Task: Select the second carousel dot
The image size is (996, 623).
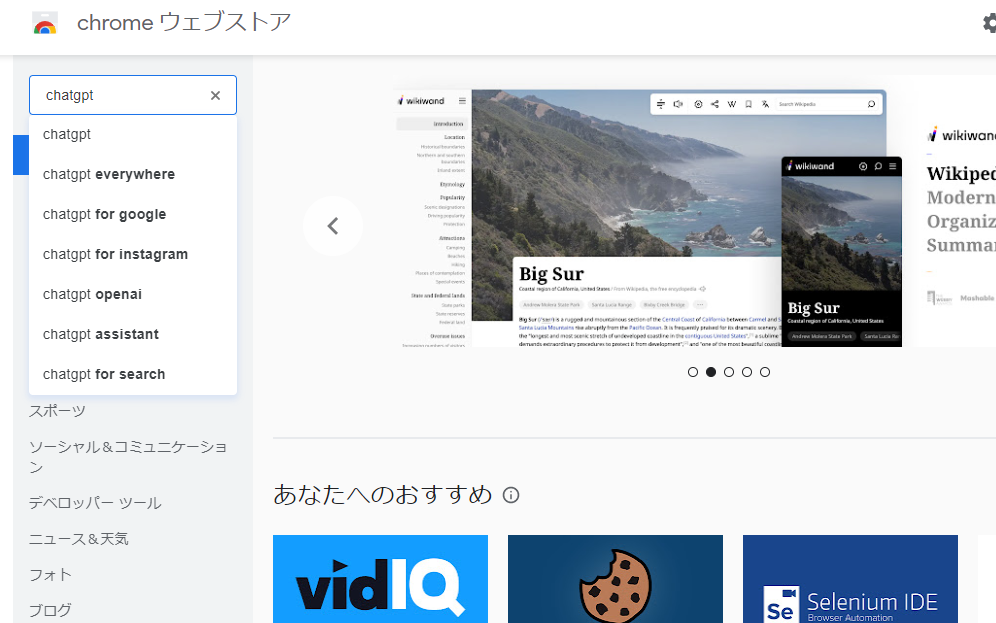Action: pyautogui.click(x=711, y=372)
